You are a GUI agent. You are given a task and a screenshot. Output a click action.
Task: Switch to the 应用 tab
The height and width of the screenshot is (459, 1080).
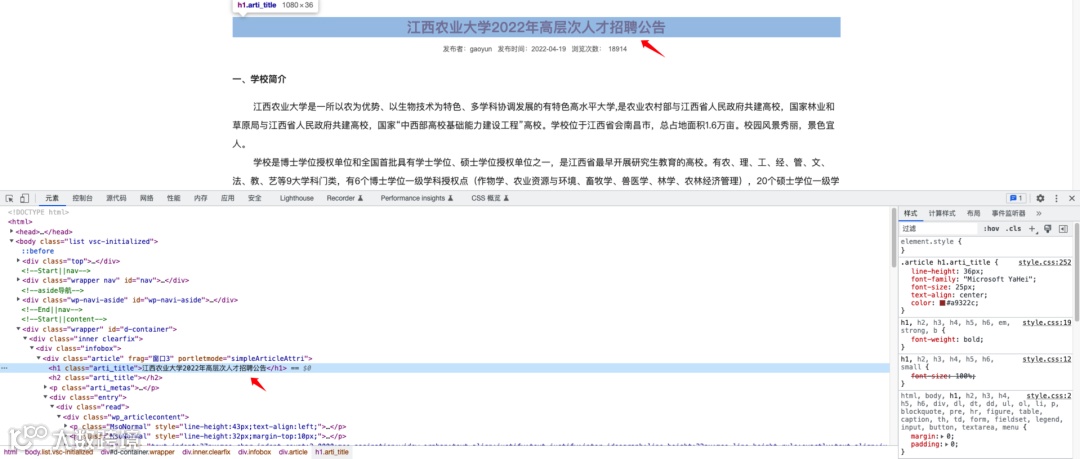(x=227, y=198)
